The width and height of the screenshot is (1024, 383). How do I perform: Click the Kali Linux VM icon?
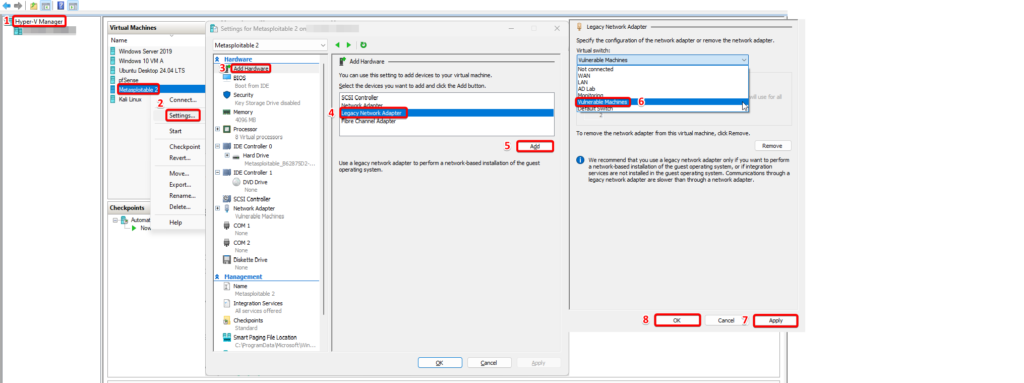(113, 99)
